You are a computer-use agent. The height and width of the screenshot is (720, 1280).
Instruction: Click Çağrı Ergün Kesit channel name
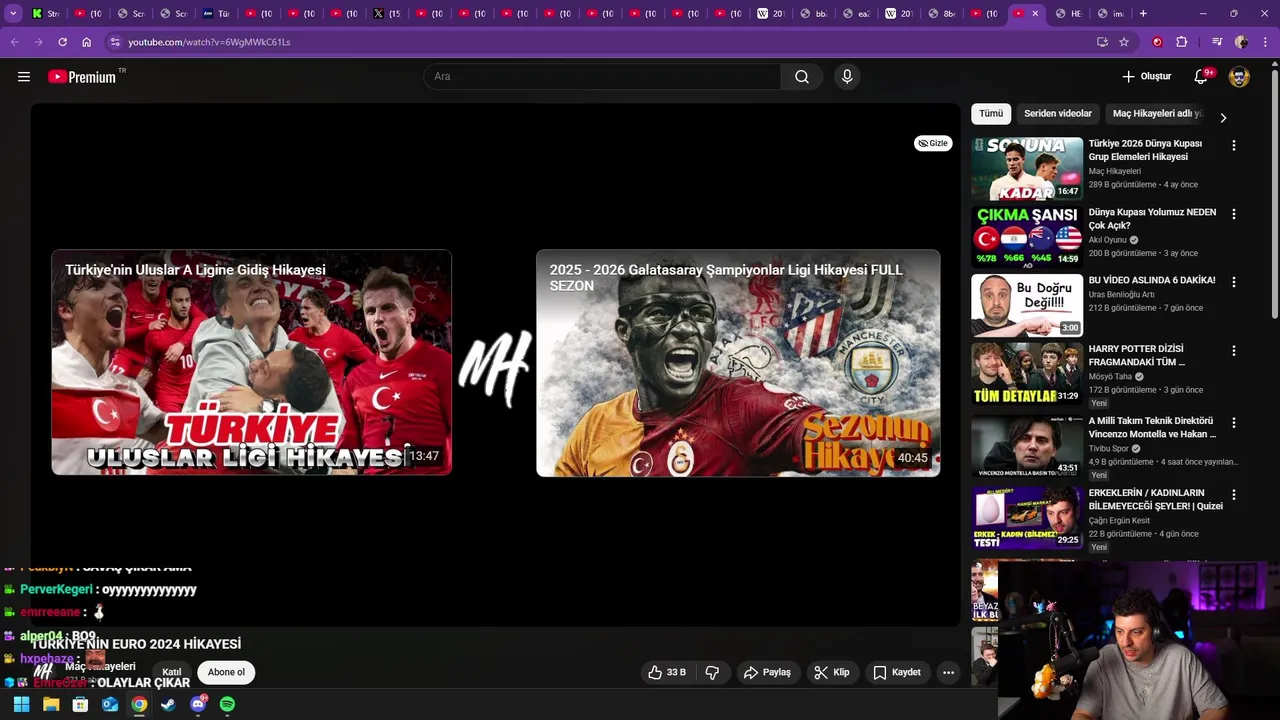[1119, 521]
